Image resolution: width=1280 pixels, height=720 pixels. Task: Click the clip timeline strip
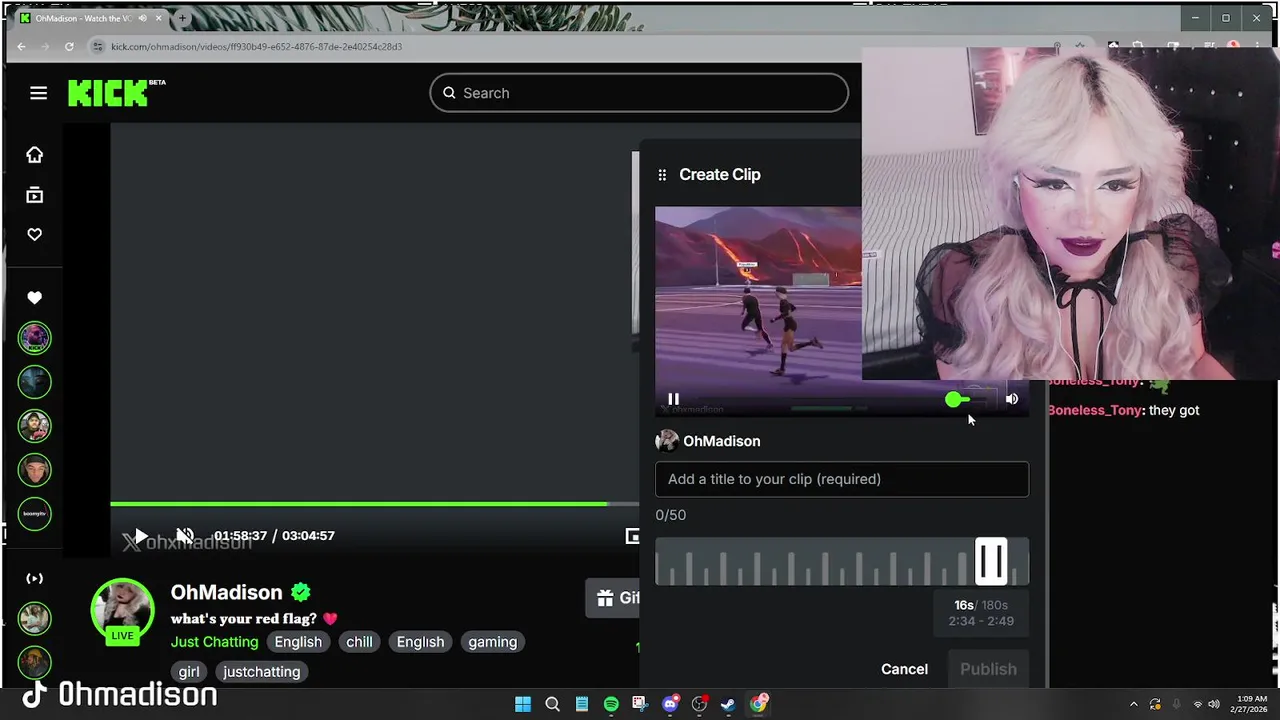coord(842,562)
